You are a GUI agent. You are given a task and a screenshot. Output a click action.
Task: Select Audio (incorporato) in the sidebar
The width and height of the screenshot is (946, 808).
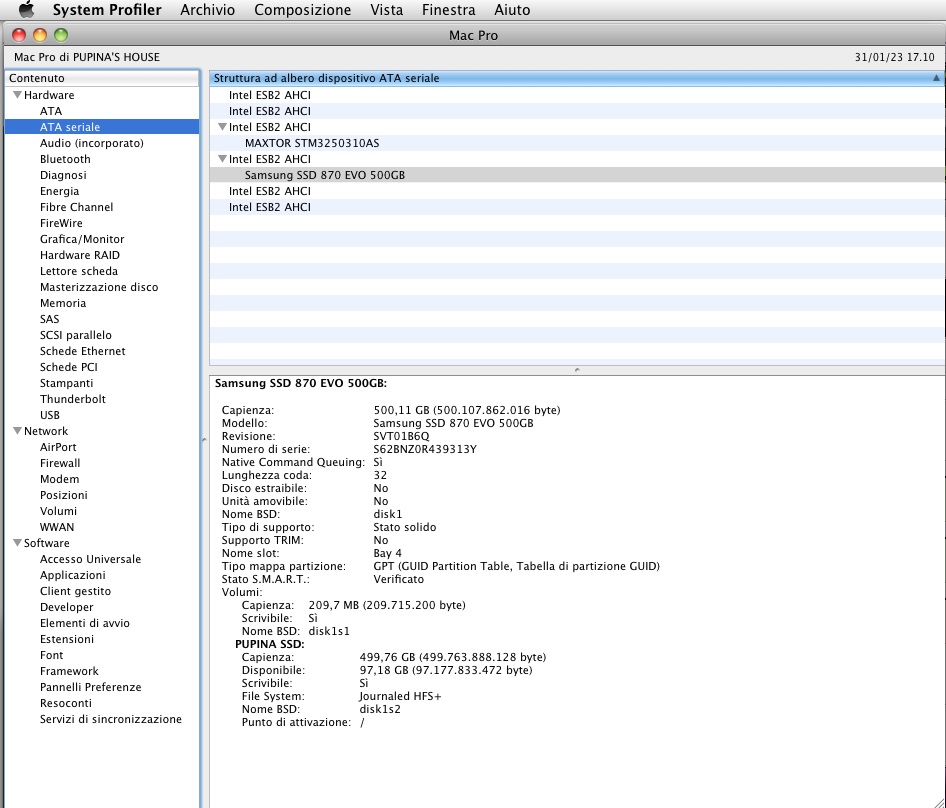coord(92,143)
